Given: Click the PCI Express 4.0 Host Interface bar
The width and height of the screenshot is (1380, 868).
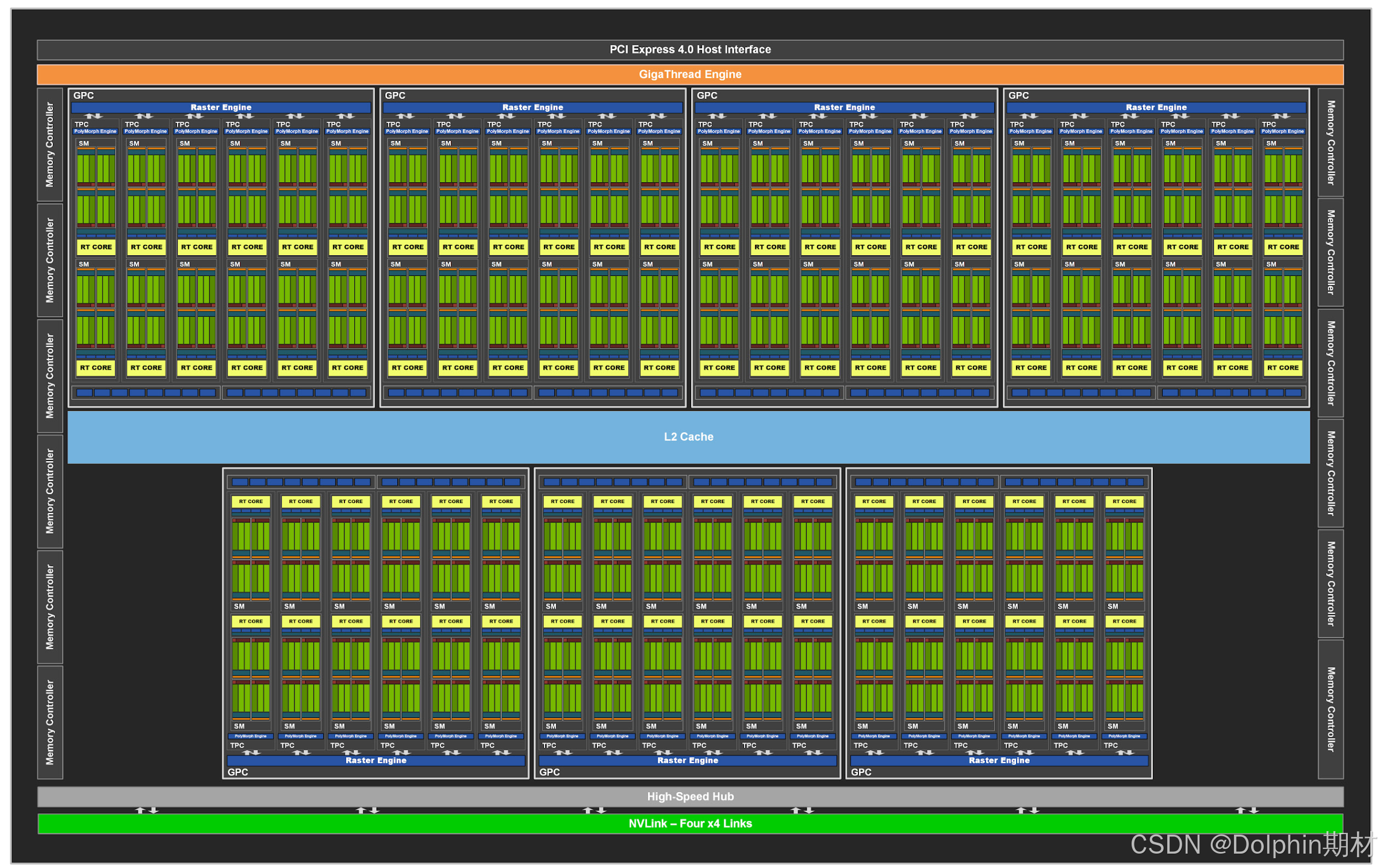Looking at the screenshot, I should coord(689,49).
